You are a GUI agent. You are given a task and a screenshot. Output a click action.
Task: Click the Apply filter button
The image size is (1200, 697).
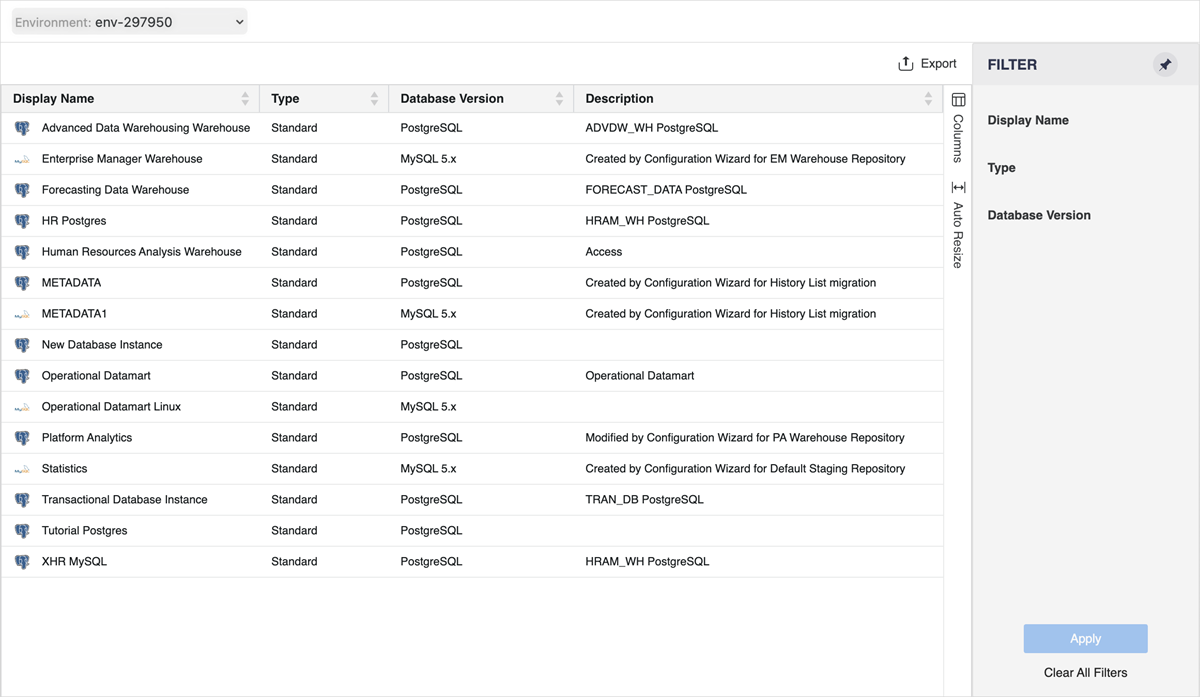1085,639
